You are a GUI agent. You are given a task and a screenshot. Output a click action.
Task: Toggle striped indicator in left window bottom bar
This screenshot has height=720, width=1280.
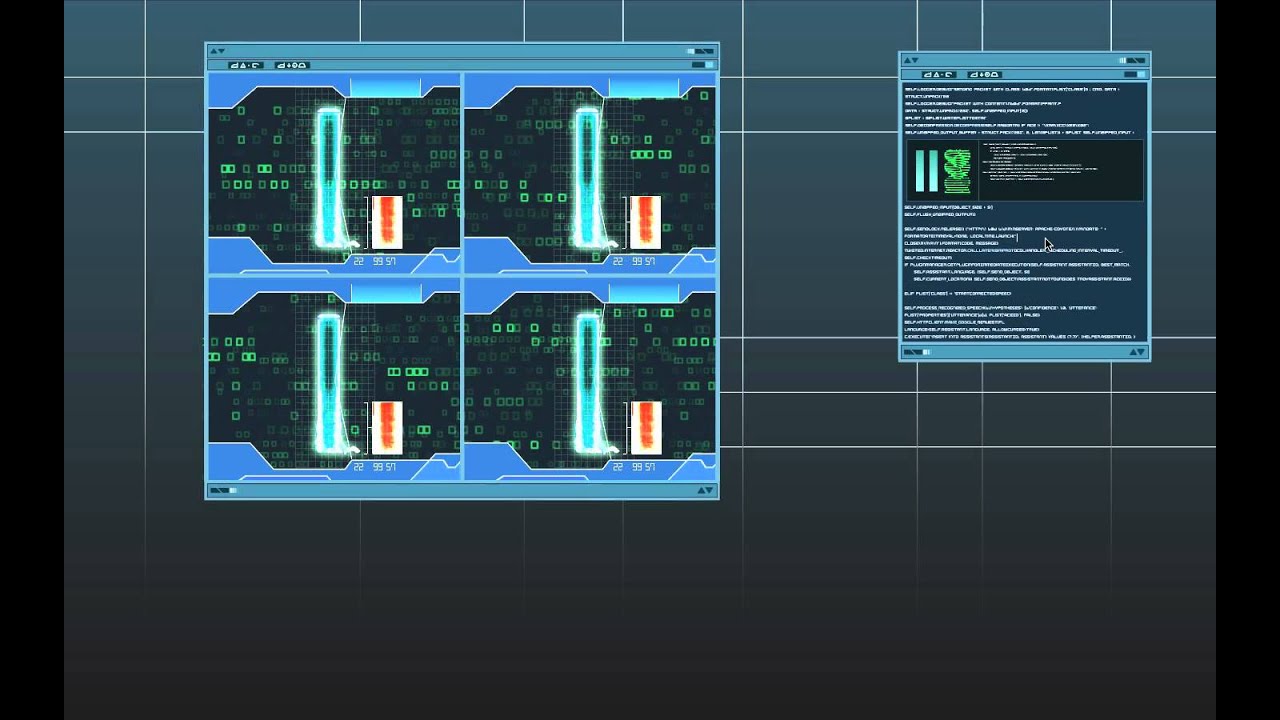click(223, 490)
